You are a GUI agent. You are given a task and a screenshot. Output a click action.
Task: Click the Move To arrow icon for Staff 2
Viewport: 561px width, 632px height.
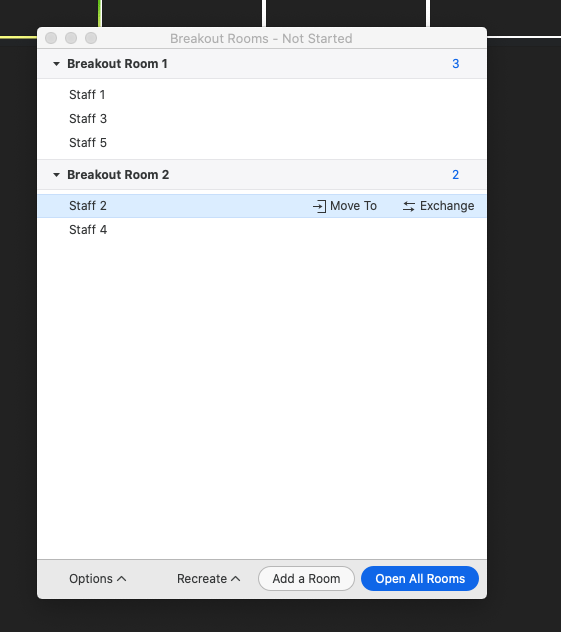coord(319,206)
